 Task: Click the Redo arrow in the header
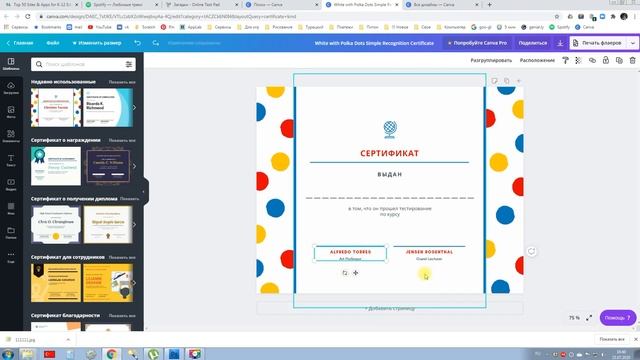pyautogui.click(x=156, y=43)
